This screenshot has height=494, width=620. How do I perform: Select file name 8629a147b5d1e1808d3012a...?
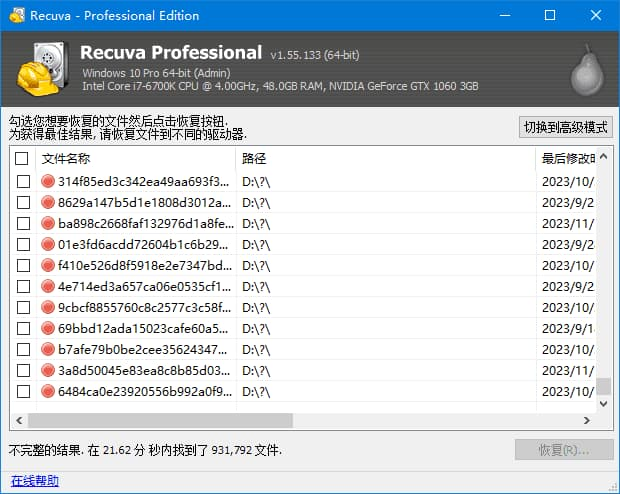(x=144, y=203)
